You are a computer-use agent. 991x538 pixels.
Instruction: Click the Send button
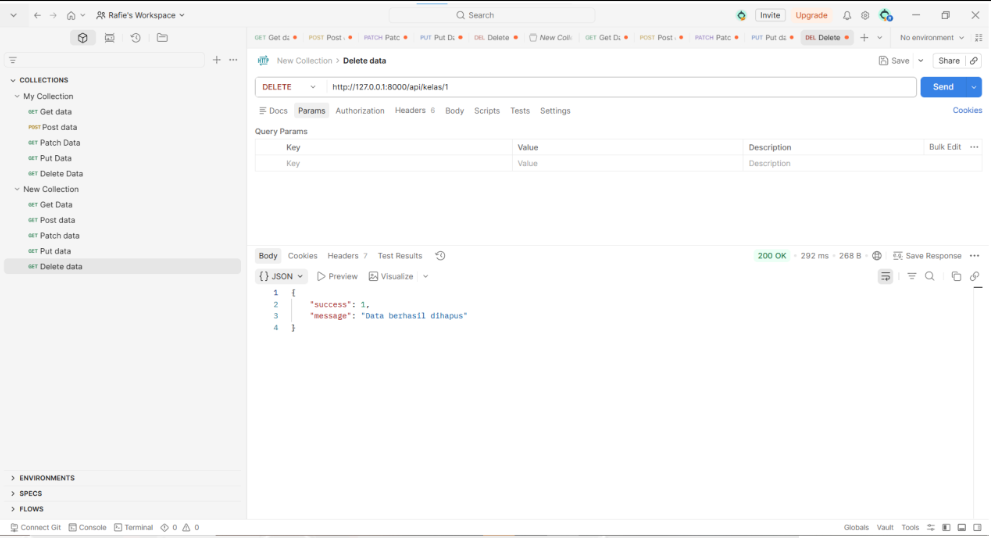pyautogui.click(x=943, y=87)
